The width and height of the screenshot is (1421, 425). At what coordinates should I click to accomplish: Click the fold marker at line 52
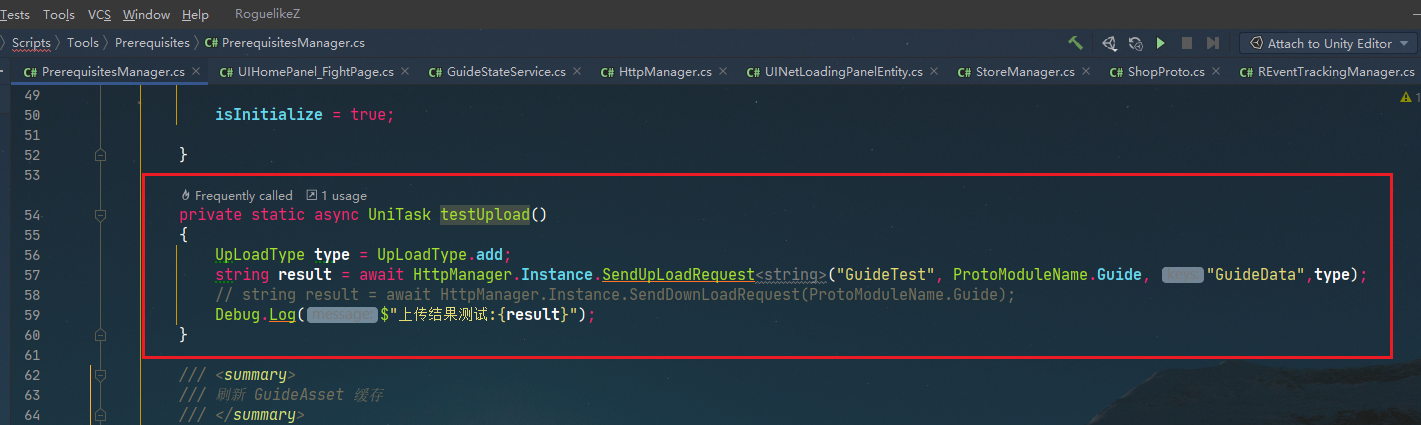(x=100, y=155)
